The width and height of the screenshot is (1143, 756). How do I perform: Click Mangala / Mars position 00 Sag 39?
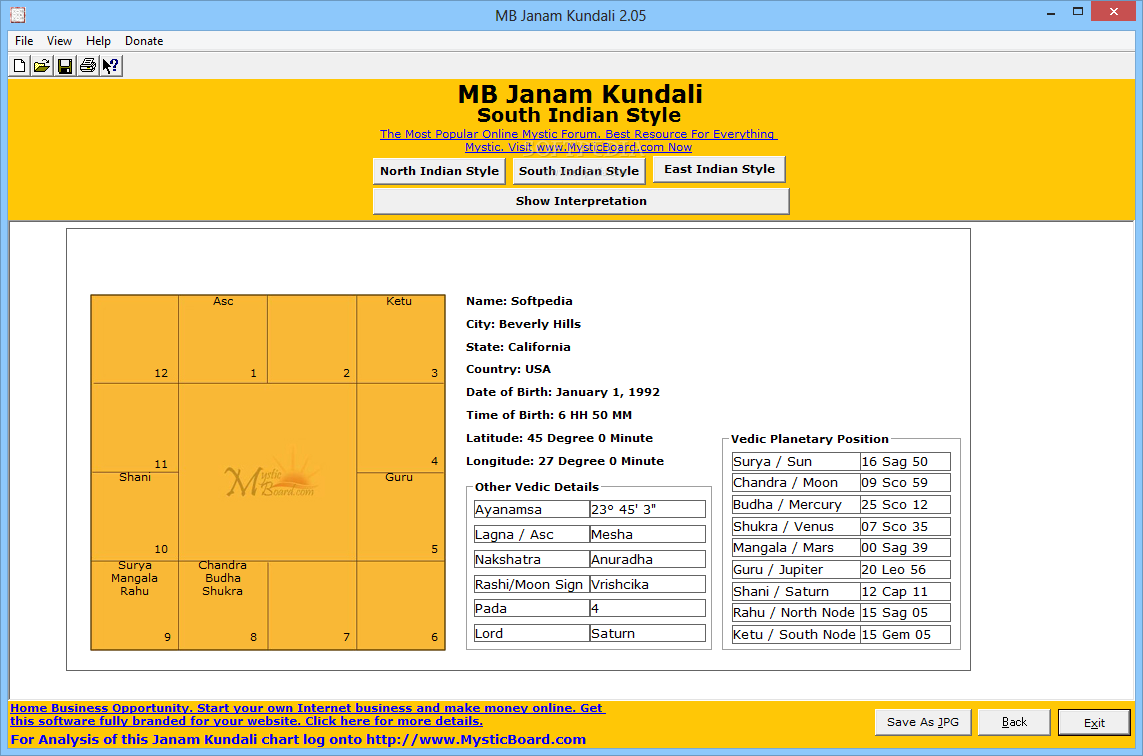point(905,547)
